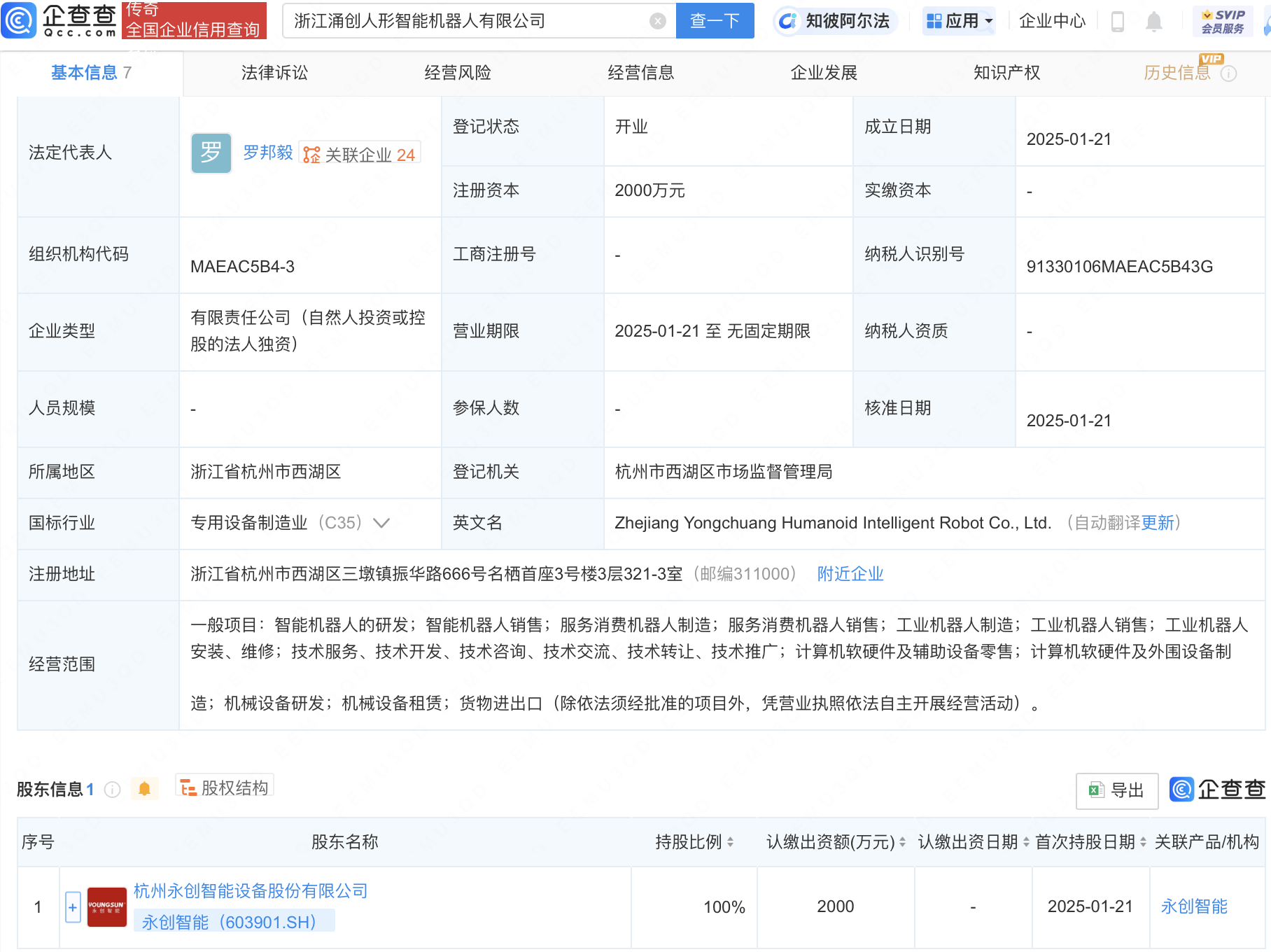Click the info icon beside 股东信息
Viewport: 1271px width, 952px height.
(112, 790)
